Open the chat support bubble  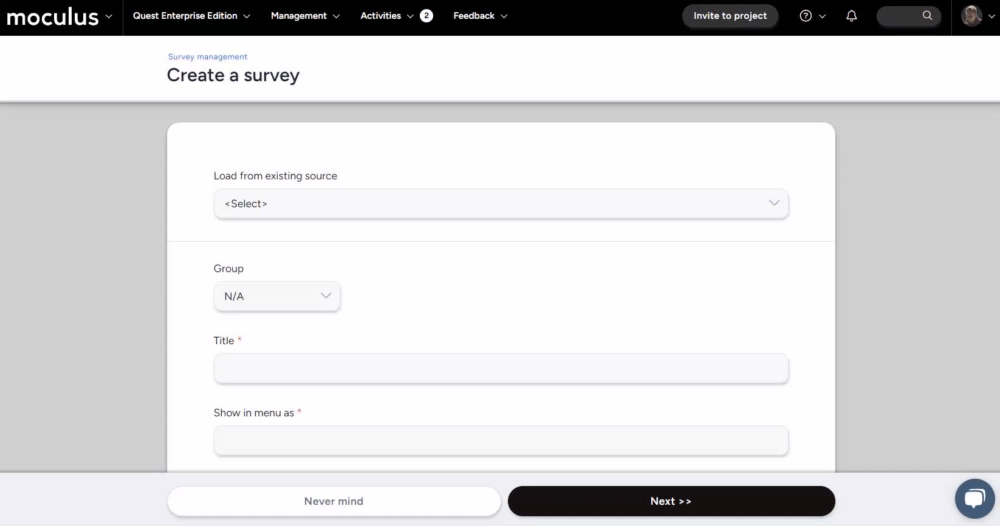point(974,498)
